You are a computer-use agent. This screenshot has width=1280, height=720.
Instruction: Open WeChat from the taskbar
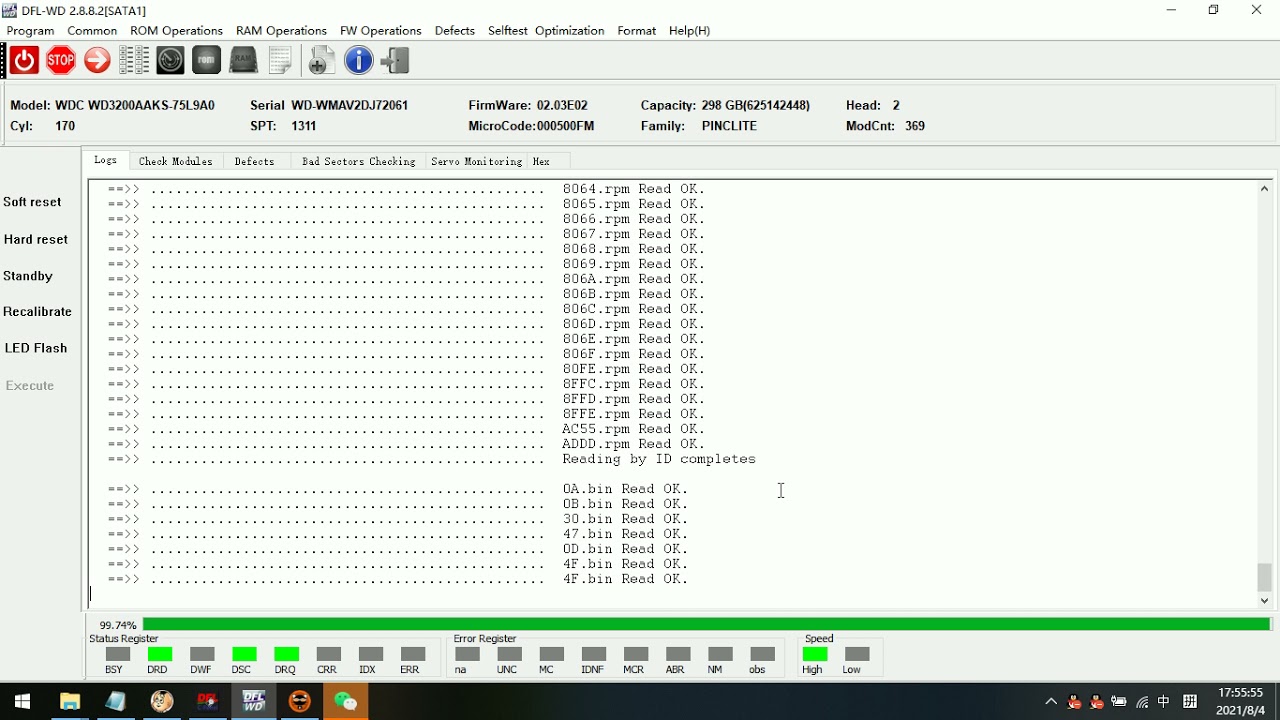pyautogui.click(x=345, y=702)
